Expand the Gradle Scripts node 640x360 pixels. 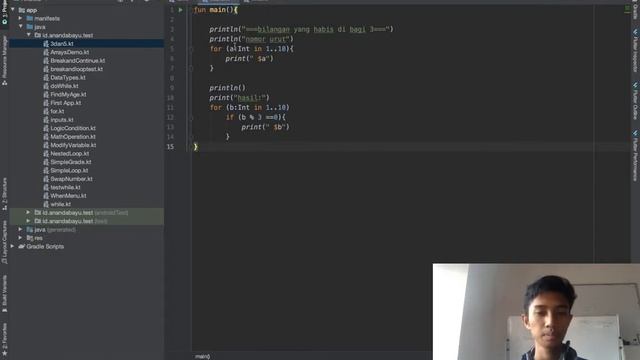click(x=13, y=247)
